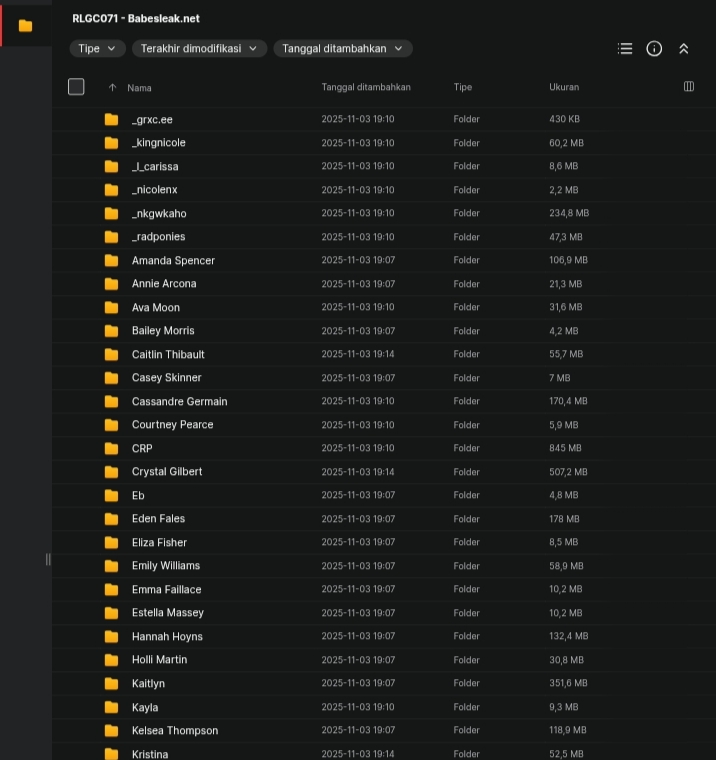Click the folder name Eb
Viewport: 716px width, 760px height.
point(138,495)
